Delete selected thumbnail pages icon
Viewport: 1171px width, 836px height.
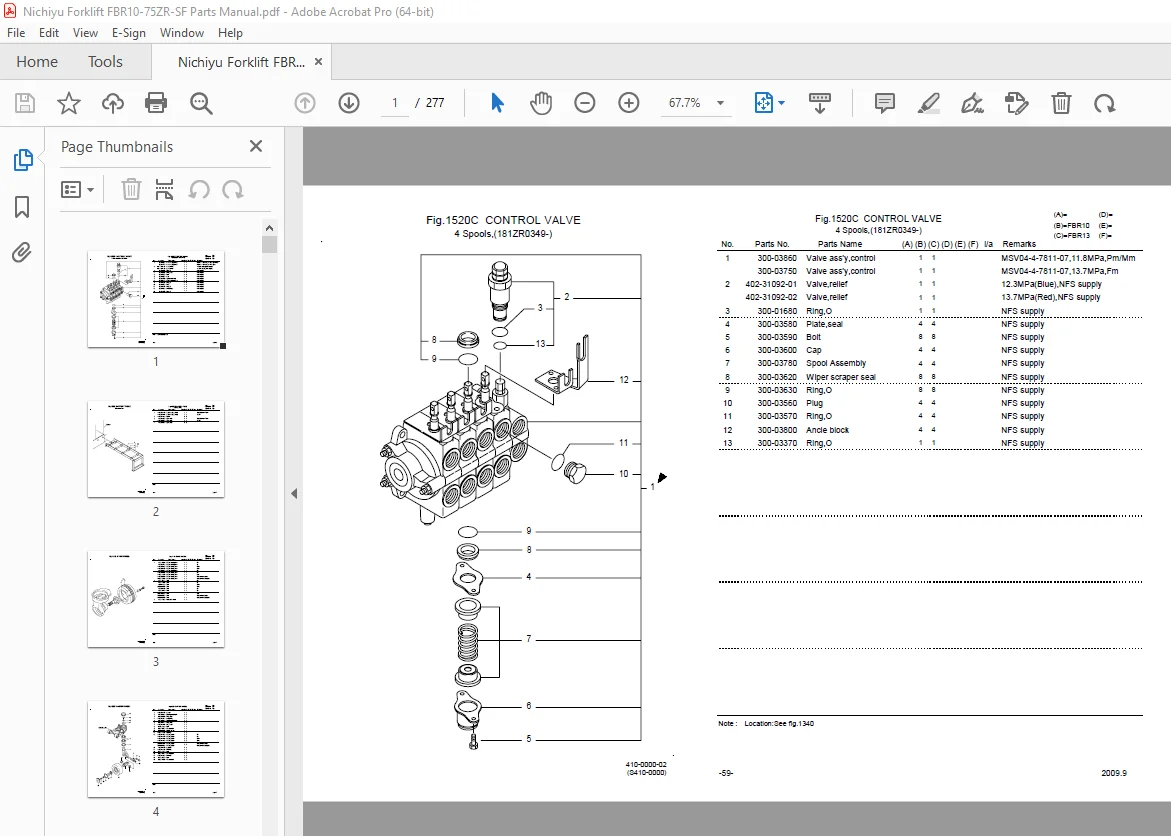point(131,190)
